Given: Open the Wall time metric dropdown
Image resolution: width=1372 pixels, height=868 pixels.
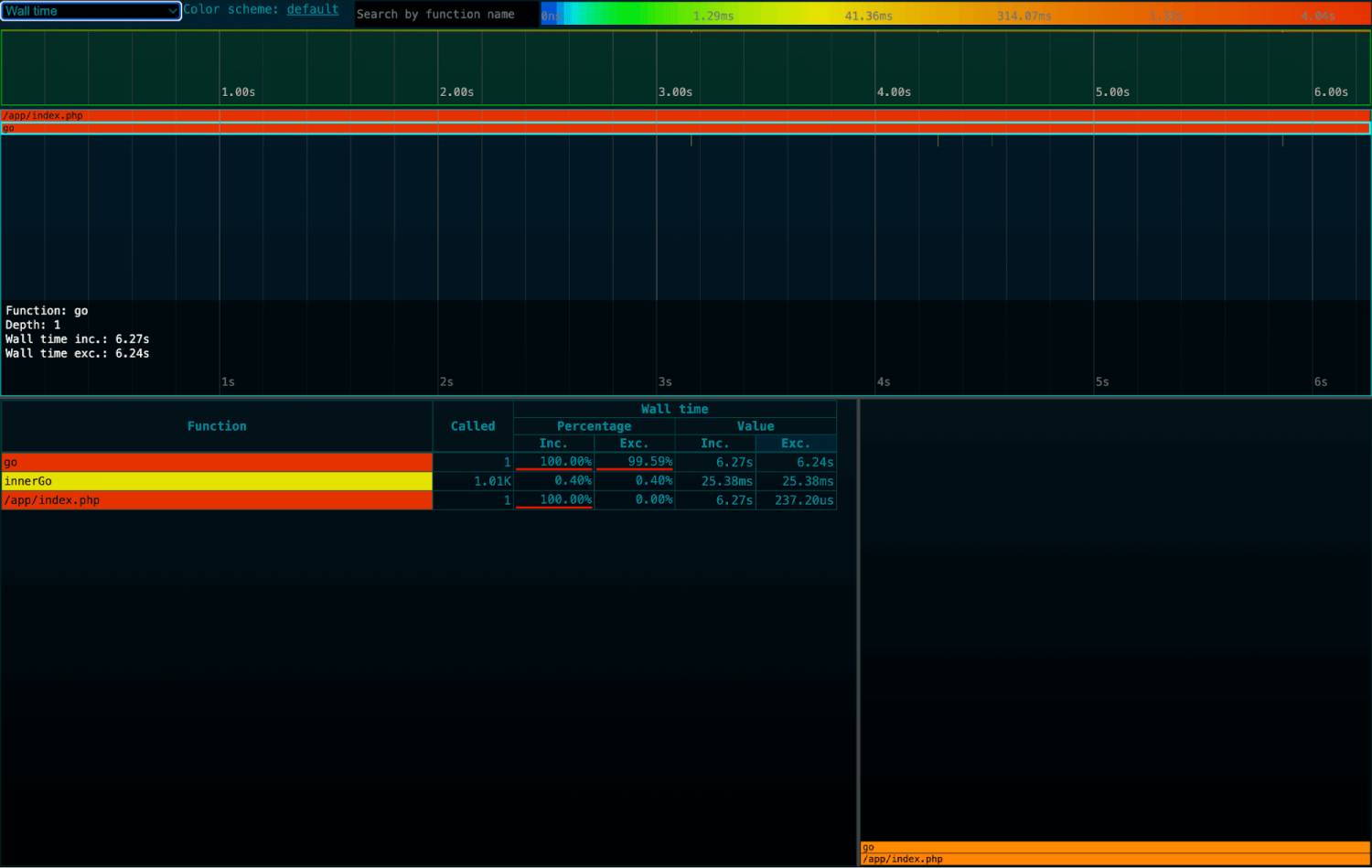Looking at the screenshot, I should click(x=89, y=11).
